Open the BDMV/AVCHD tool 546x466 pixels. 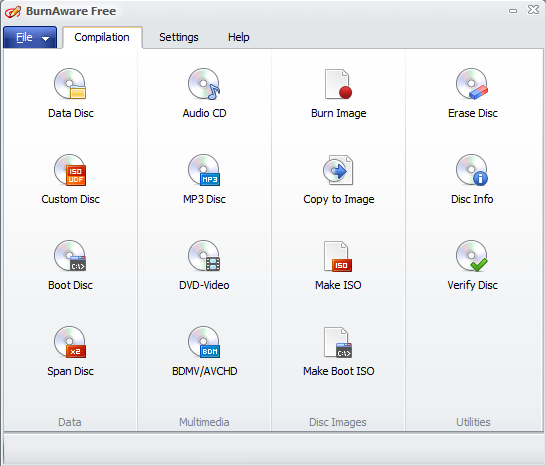(204, 351)
